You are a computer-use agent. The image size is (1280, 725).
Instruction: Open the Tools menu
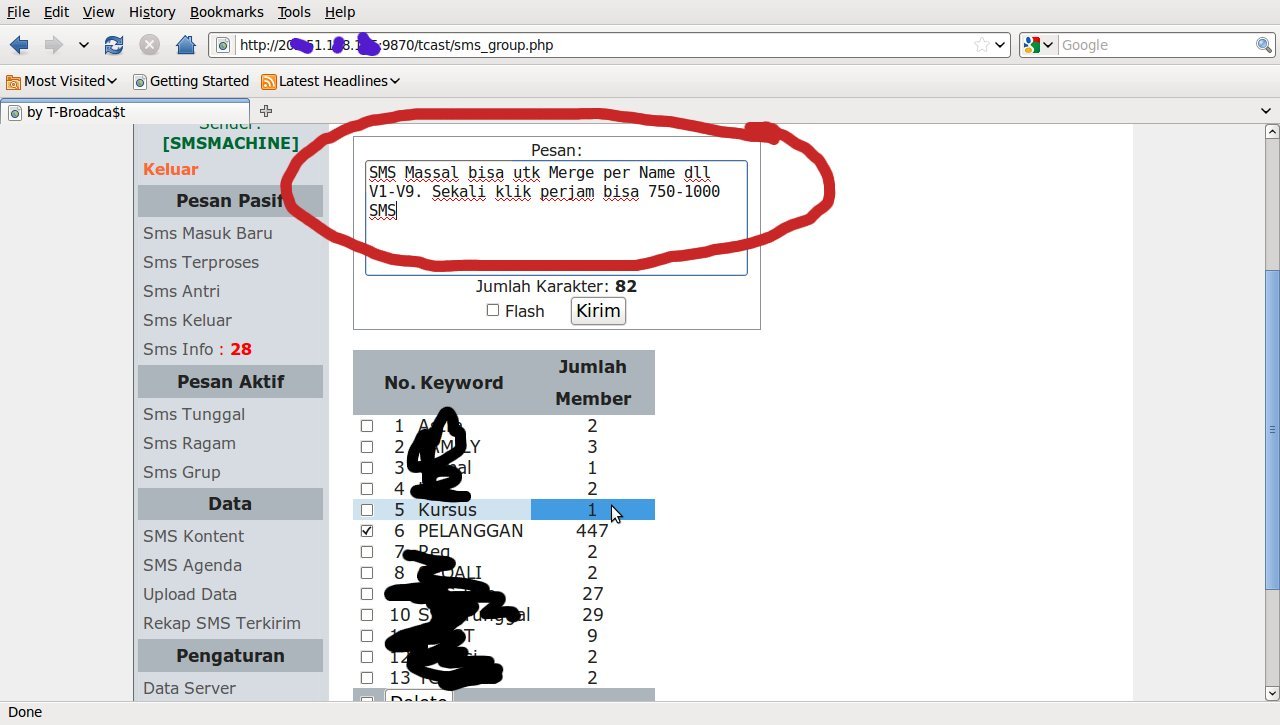coord(294,12)
